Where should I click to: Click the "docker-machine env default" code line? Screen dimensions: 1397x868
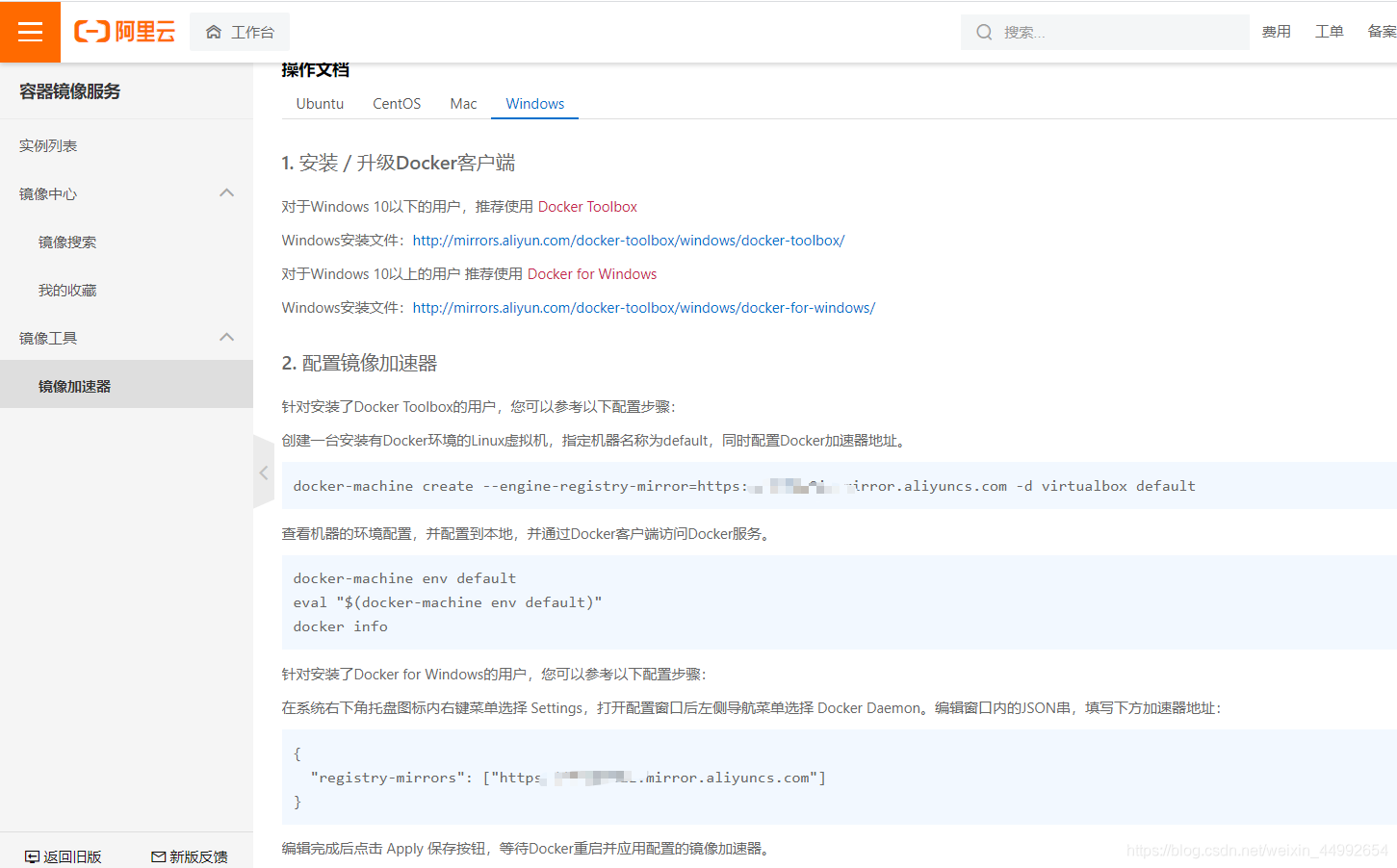point(404,578)
